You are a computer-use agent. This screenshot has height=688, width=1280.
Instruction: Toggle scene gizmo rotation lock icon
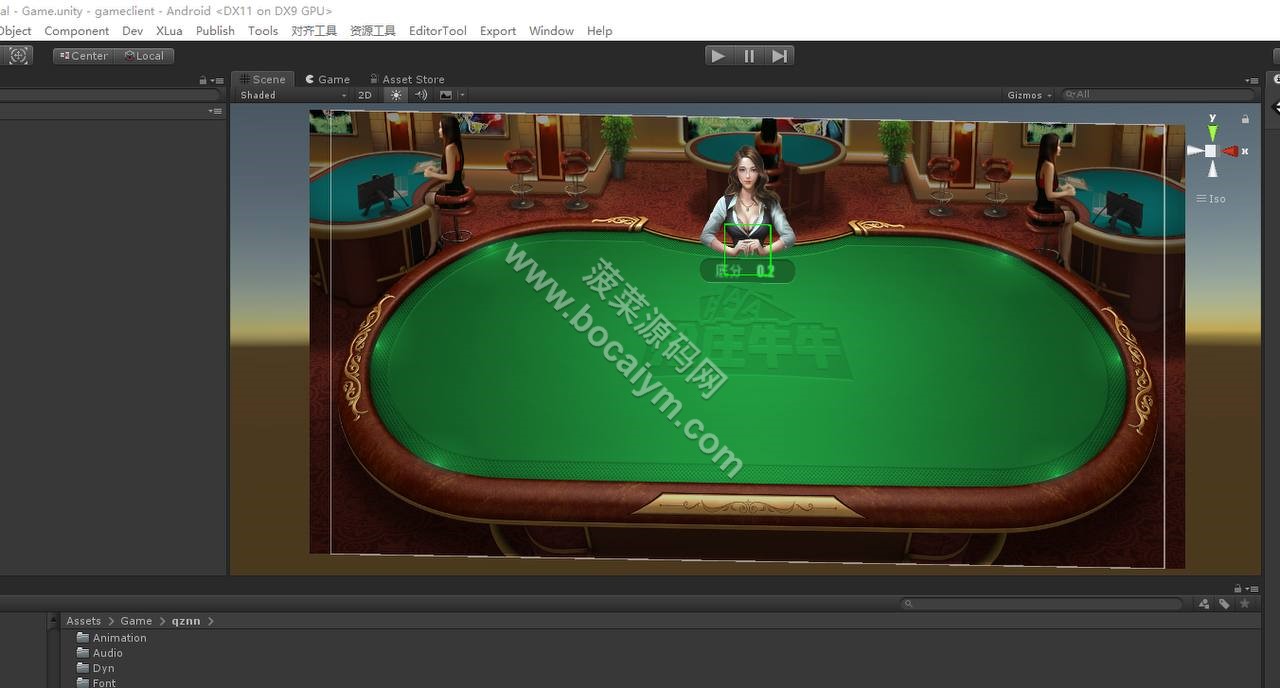pos(1245,119)
